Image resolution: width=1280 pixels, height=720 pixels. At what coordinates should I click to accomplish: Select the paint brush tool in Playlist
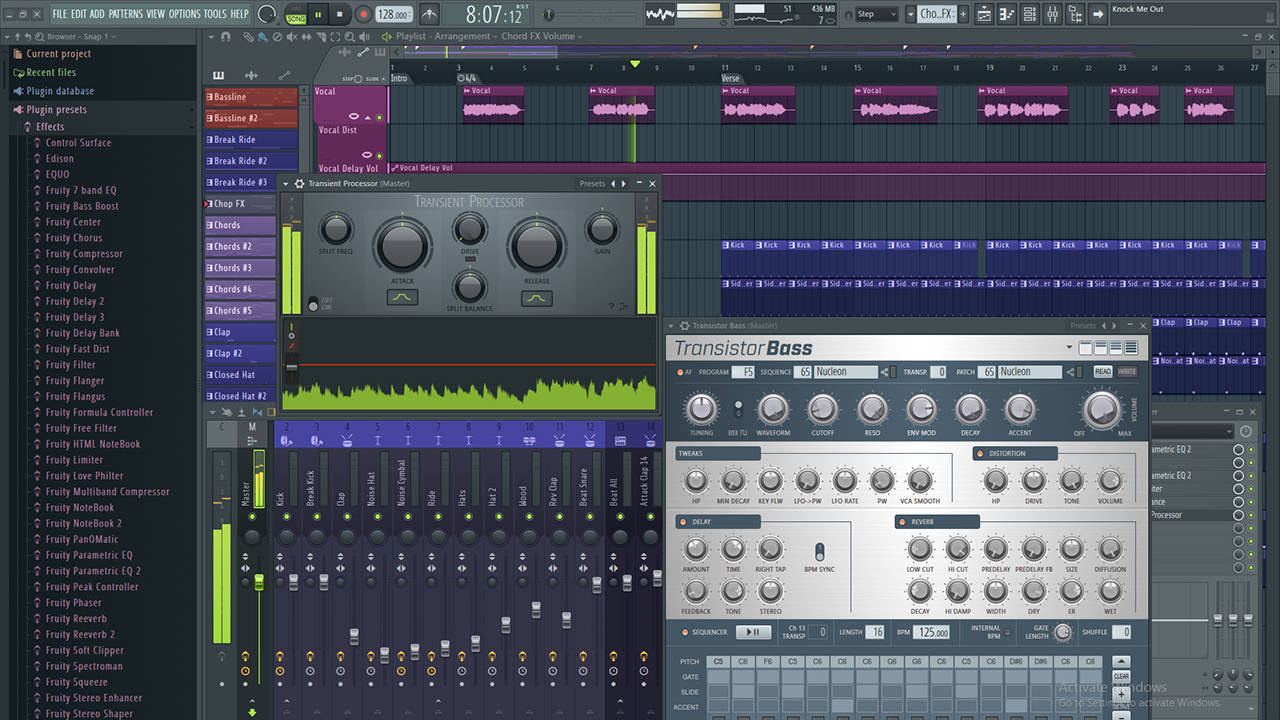262,37
